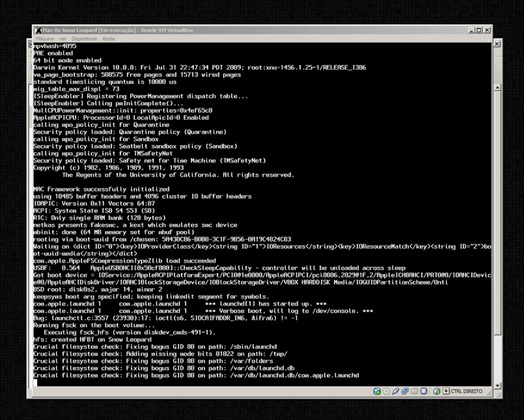The height and width of the screenshot is (420, 524).
Task: Click the 'Bug: launchctl.c:3557' line
Action: tap(165, 318)
